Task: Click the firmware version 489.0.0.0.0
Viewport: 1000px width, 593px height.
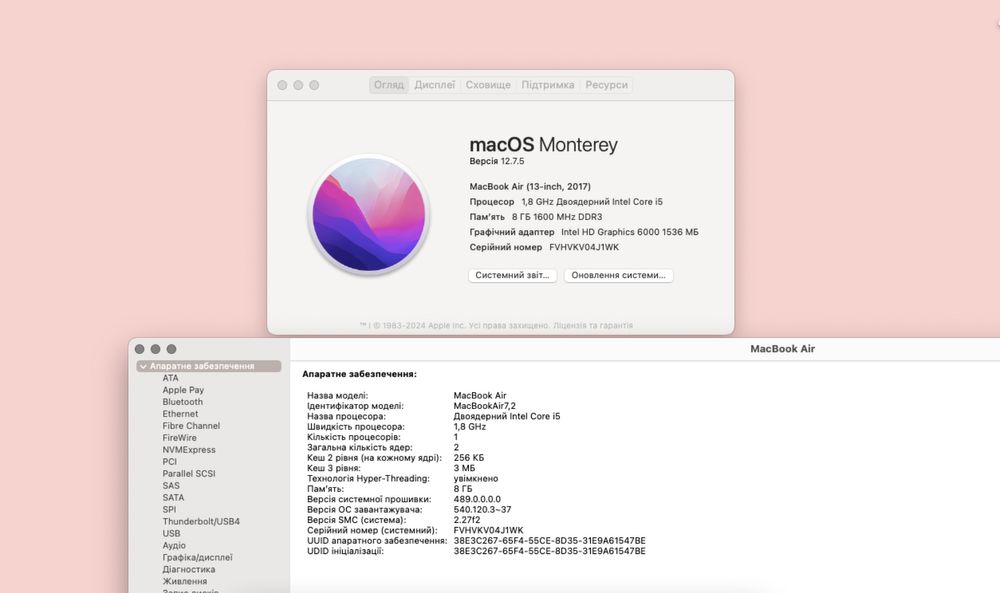Action: 477,499
